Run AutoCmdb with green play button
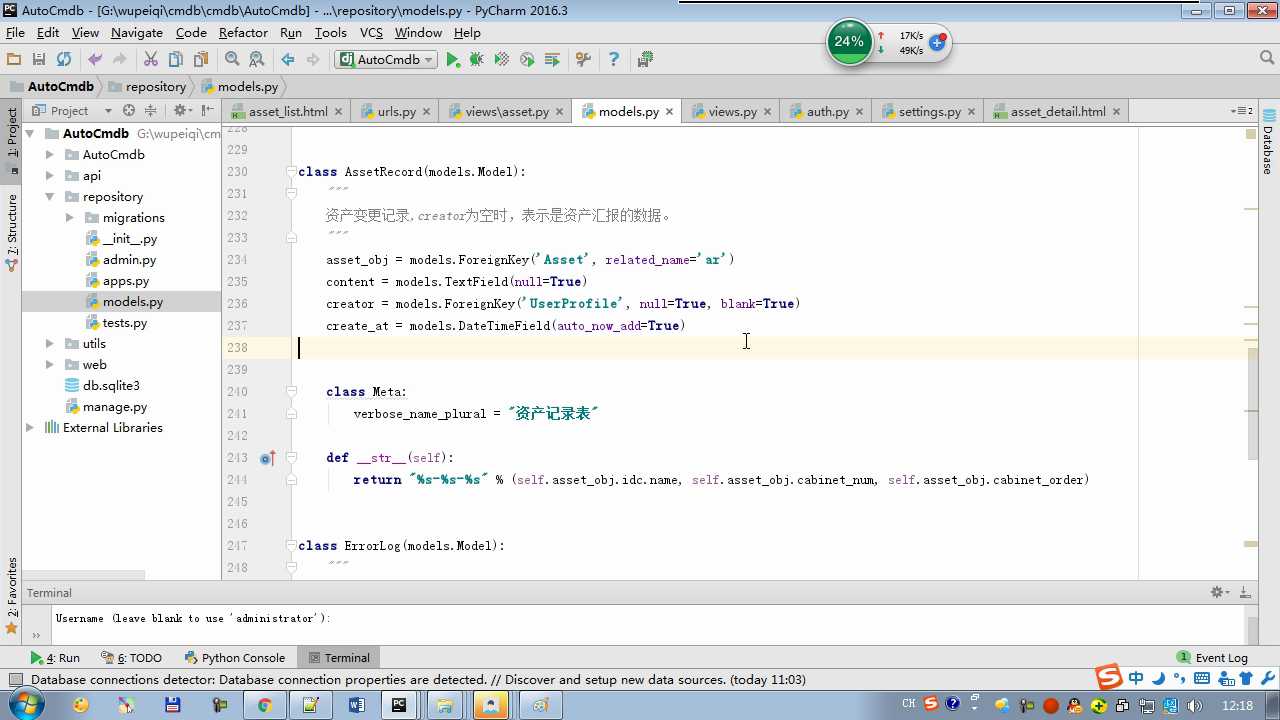 (x=453, y=60)
